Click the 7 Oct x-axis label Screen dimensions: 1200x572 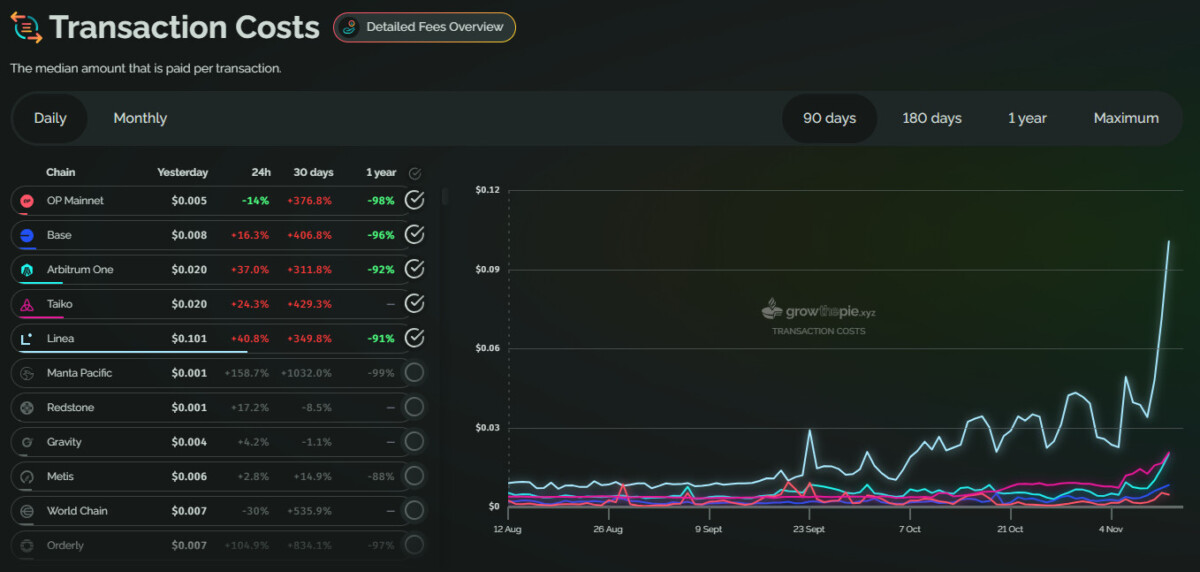pyautogui.click(x=910, y=529)
